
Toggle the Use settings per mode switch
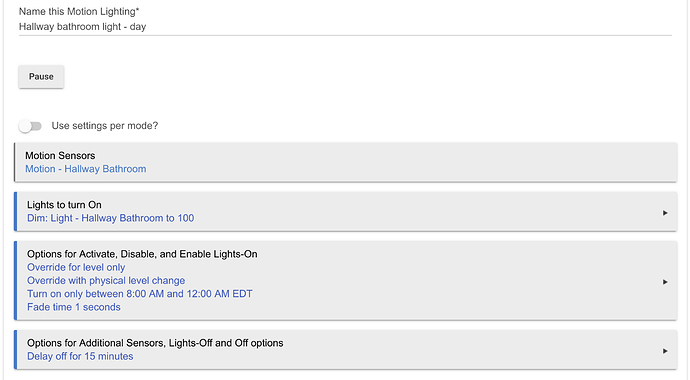[30, 126]
